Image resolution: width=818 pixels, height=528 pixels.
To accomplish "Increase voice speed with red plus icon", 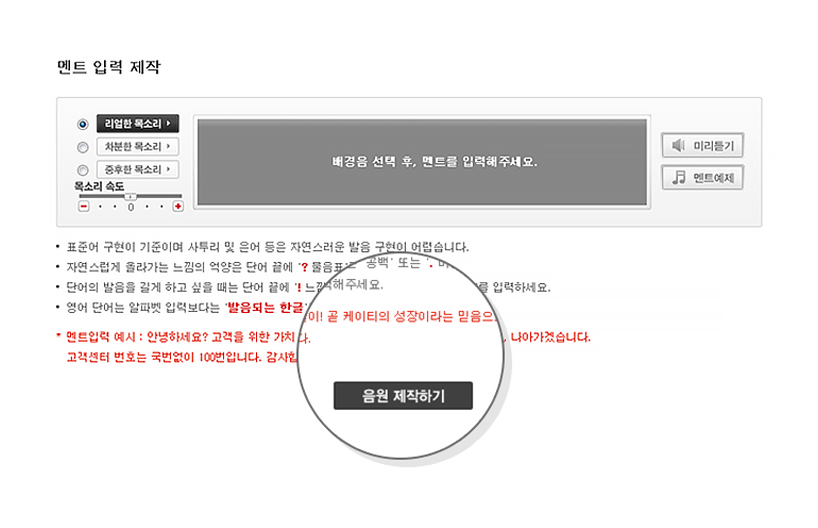I will (178, 207).
